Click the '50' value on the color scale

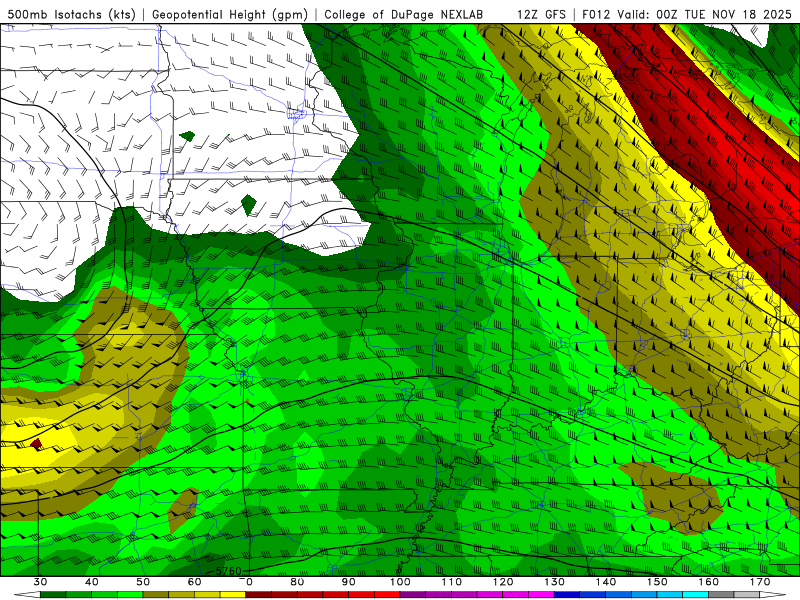click(x=143, y=582)
